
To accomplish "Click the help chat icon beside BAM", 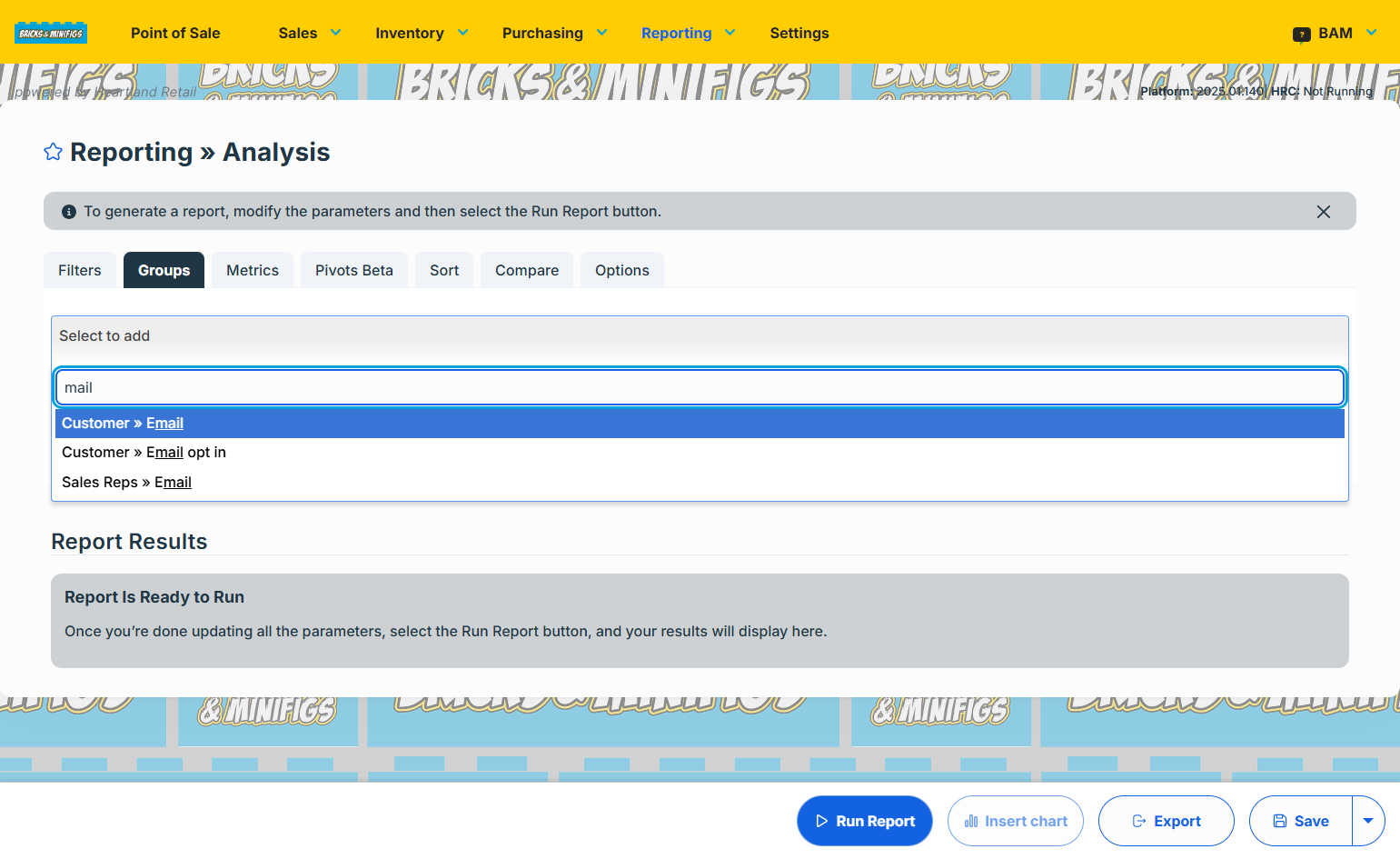I will click(x=1301, y=34).
